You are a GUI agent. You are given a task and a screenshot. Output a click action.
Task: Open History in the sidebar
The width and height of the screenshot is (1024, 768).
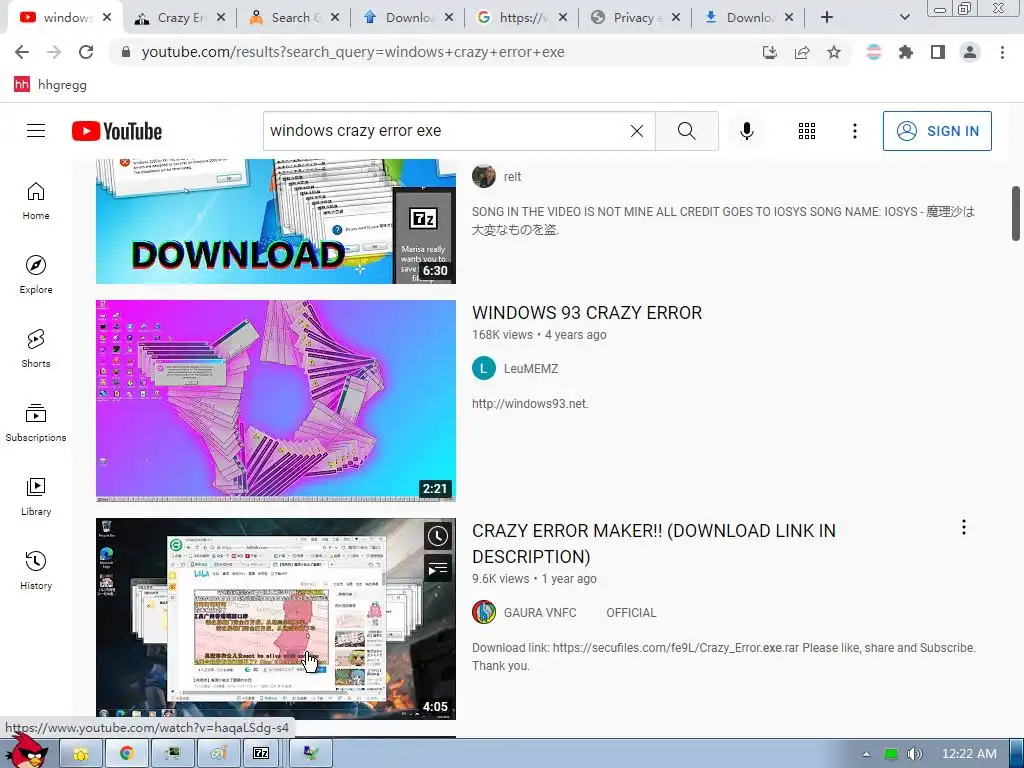(36, 571)
